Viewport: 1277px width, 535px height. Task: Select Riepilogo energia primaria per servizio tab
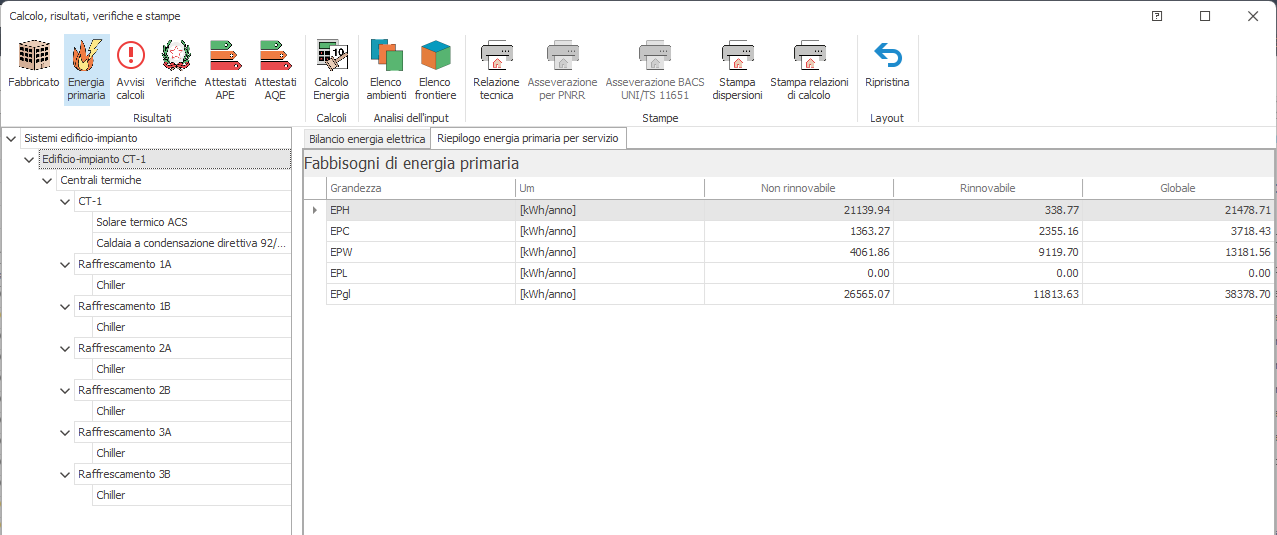coord(528,139)
